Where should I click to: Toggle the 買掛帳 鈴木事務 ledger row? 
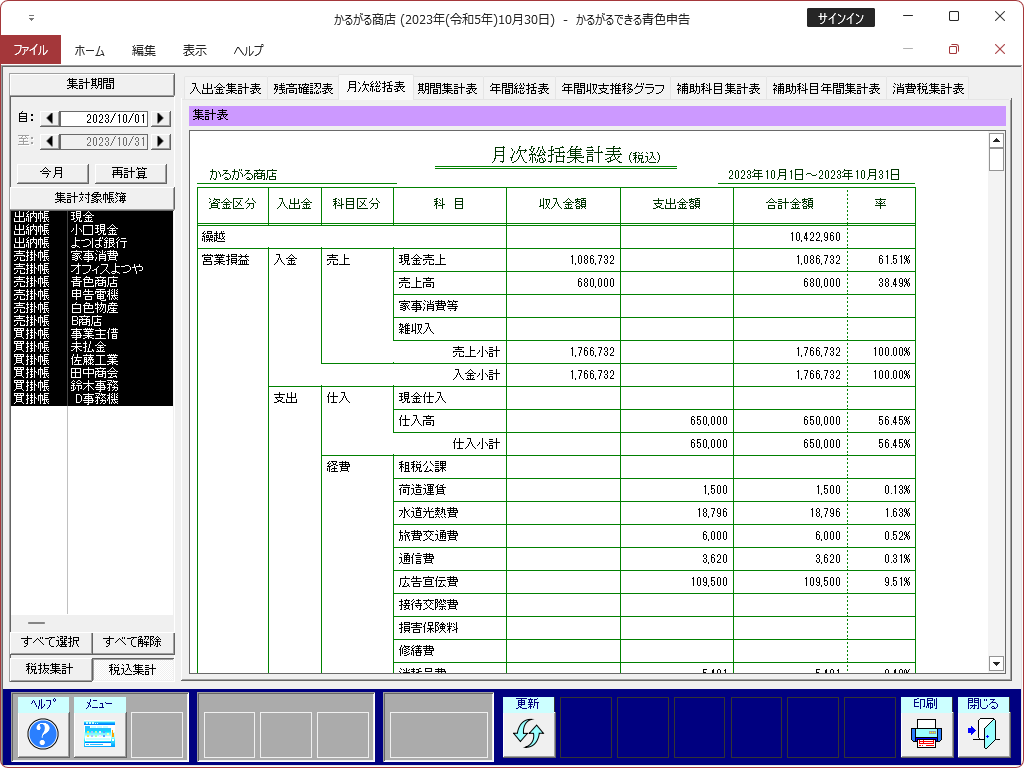[x=92, y=386]
